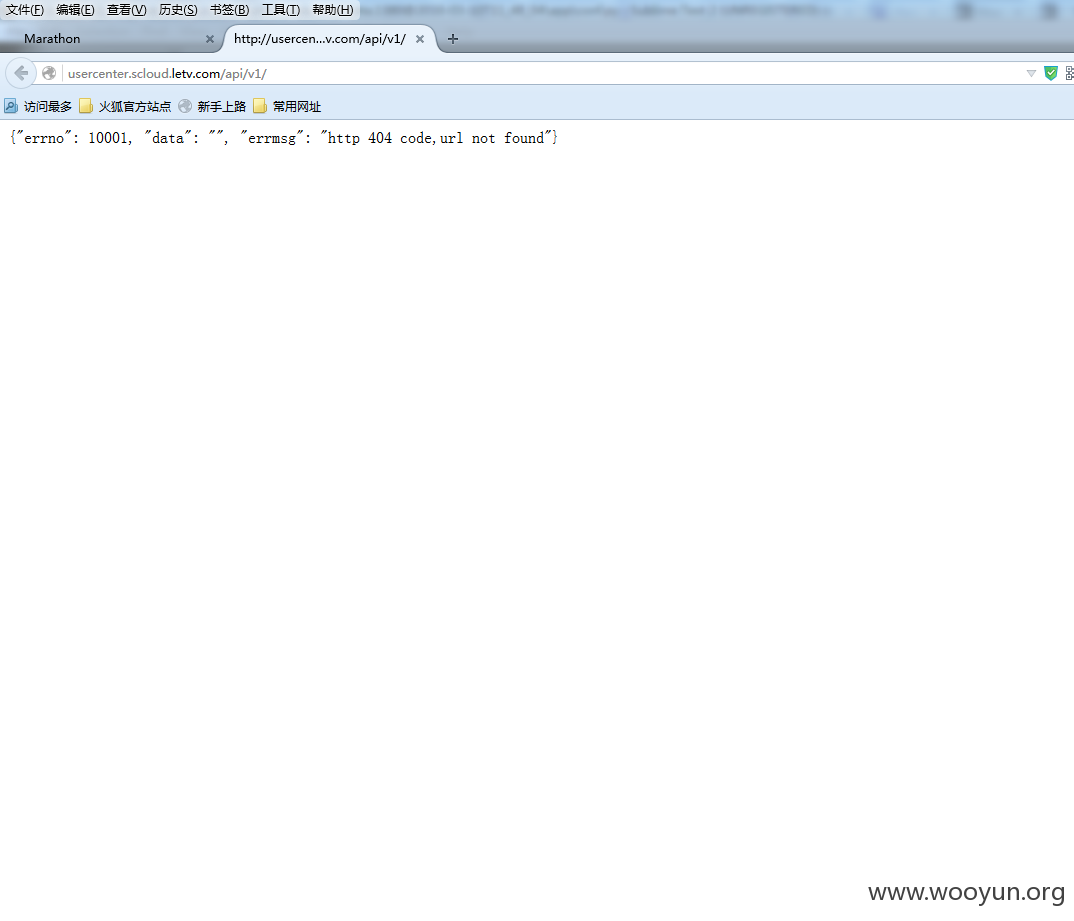Click the "errno": 10001 text
Viewport: 1074px width, 921px height.
(x=73, y=138)
